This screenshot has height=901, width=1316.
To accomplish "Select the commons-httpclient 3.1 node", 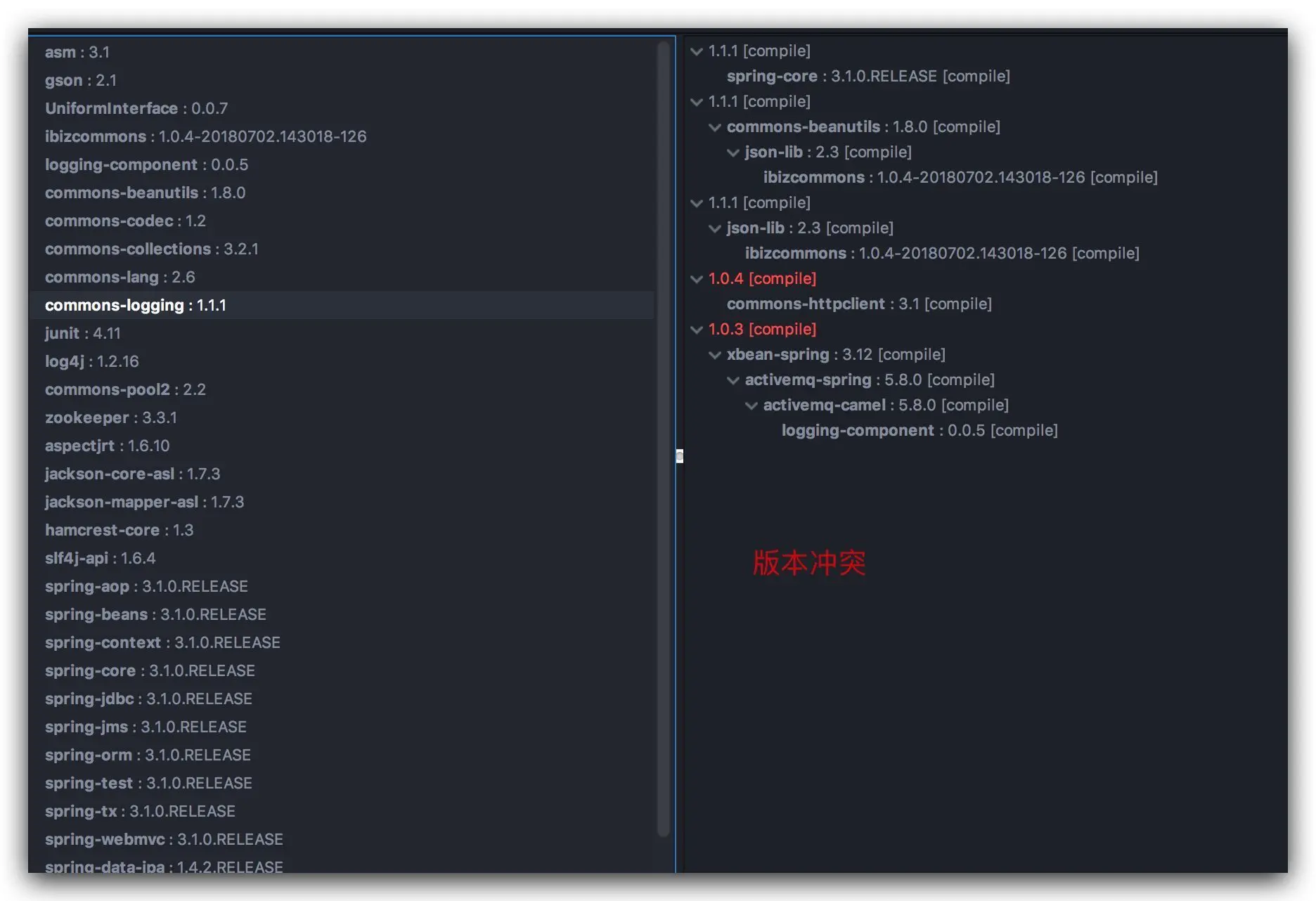I will tap(859, 304).
